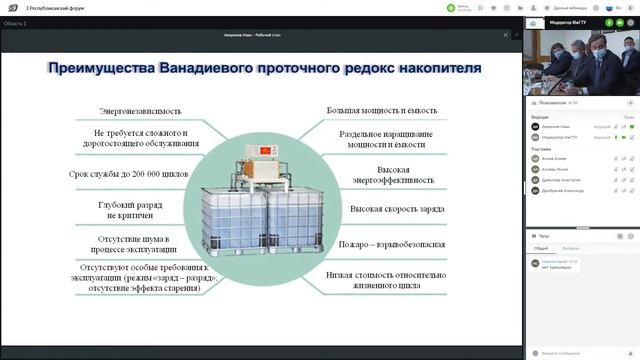Screen dimensions: 640x360
Task: Click the plus icon in users panel header
Action: pos(631,103)
